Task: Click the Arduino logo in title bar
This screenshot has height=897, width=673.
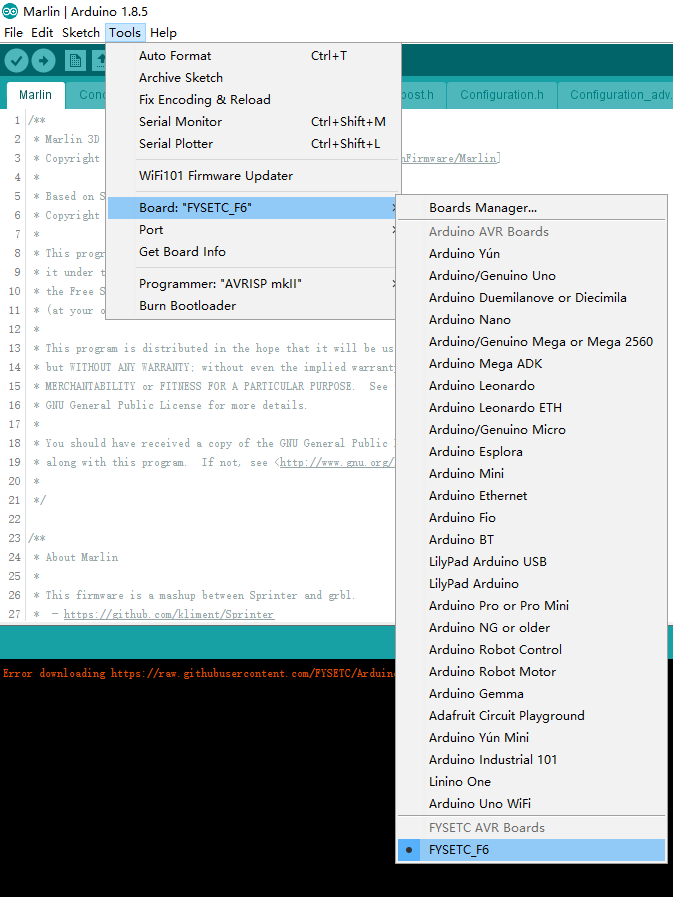Action: point(10,11)
